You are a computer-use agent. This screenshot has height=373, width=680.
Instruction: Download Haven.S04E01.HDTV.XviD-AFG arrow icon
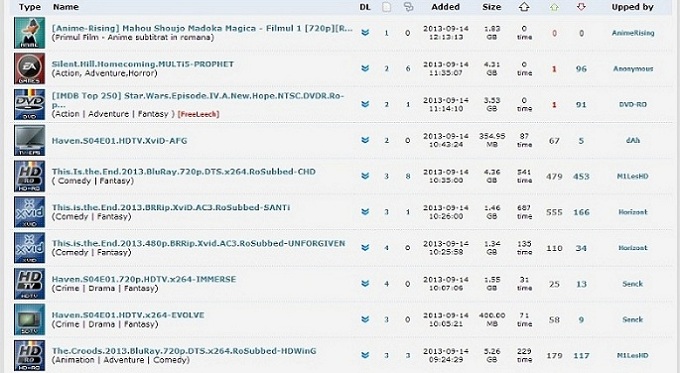tap(365, 141)
